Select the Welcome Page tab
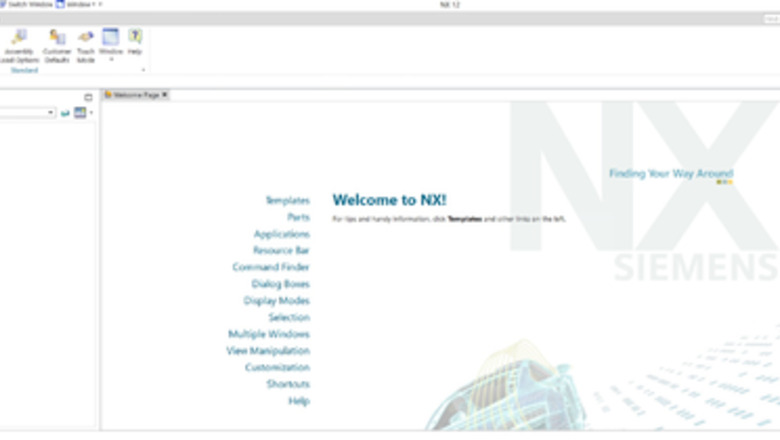780x440 pixels. point(135,95)
